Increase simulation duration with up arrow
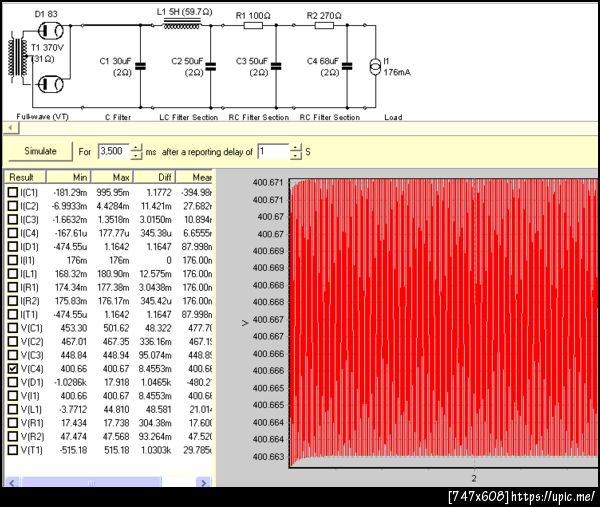 pyautogui.click(x=137, y=147)
